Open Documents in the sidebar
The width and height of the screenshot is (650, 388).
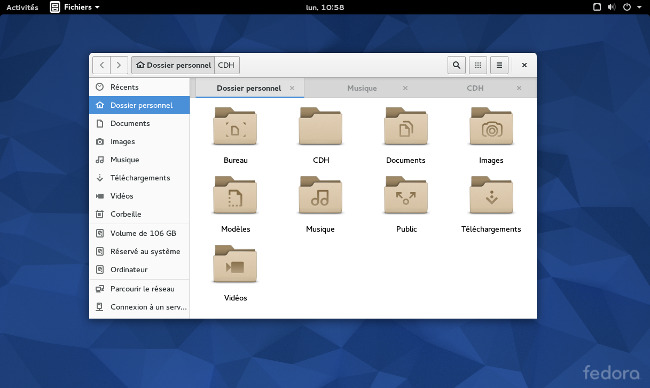[x=139, y=124]
